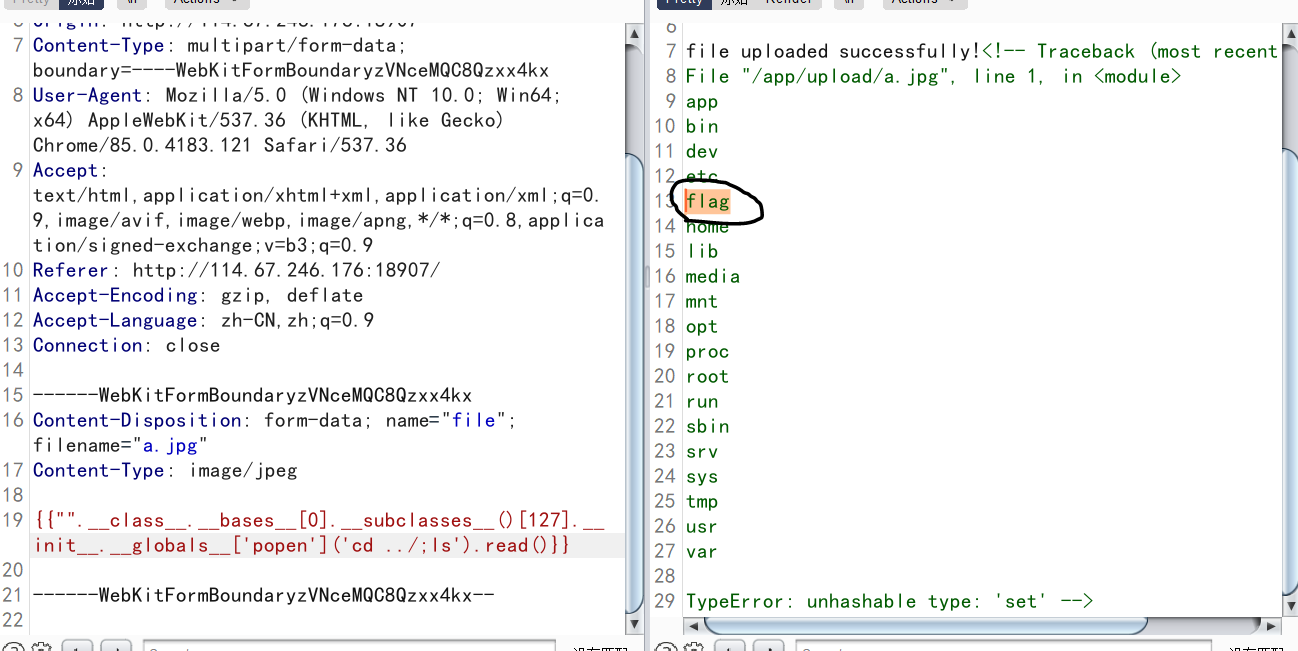Select 'lib' directory line in response
Viewport: 1298px width, 651px height.
tap(702, 251)
